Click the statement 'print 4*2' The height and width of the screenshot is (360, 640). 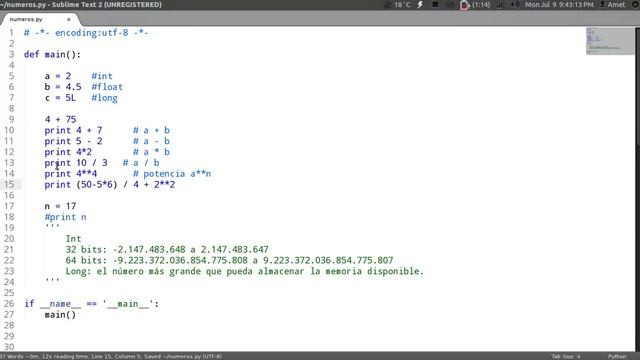coord(68,152)
